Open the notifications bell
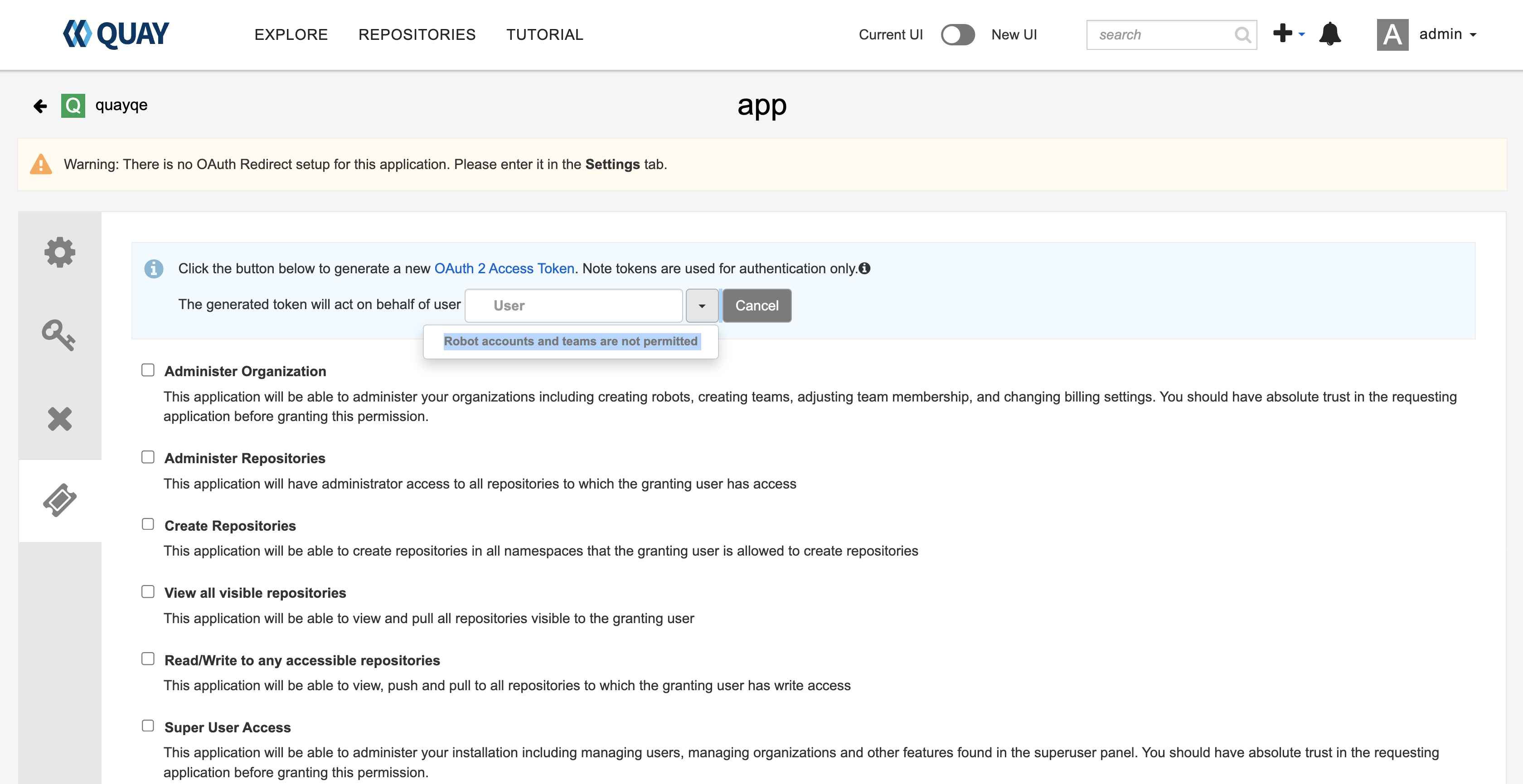This screenshot has width=1523, height=784. (x=1329, y=34)
